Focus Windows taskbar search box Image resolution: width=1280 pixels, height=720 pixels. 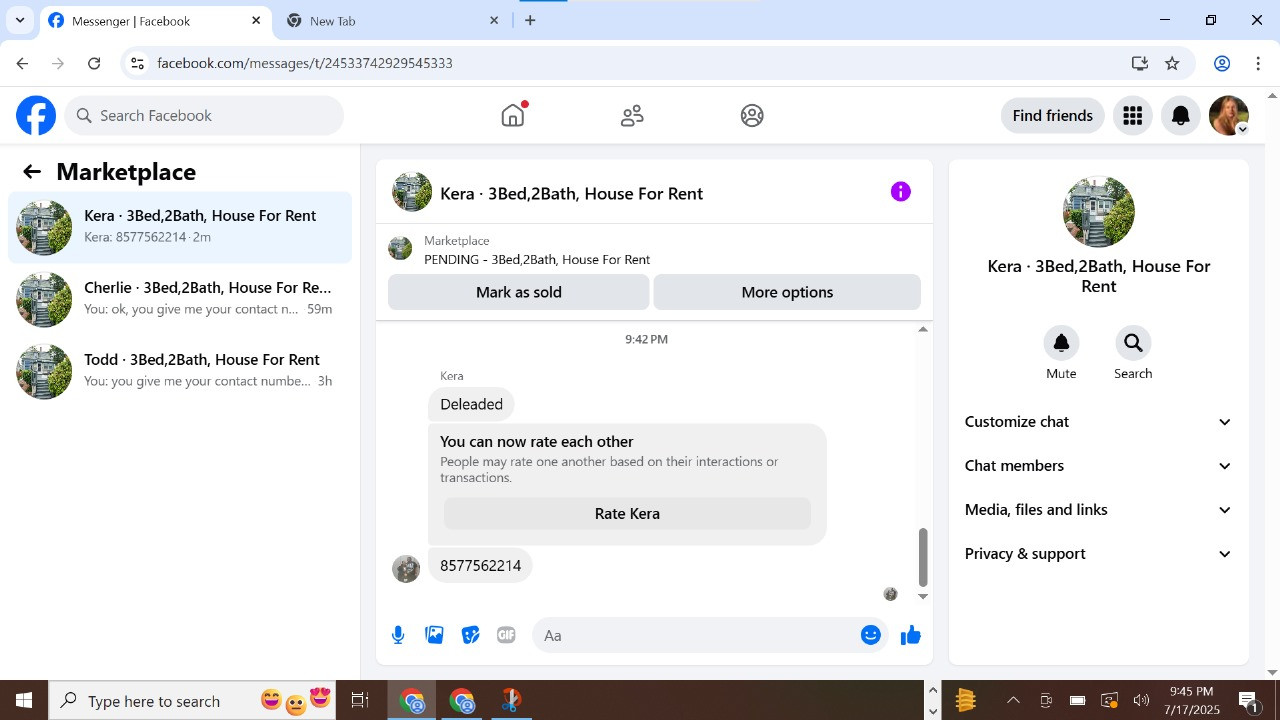tap(194, 701)
